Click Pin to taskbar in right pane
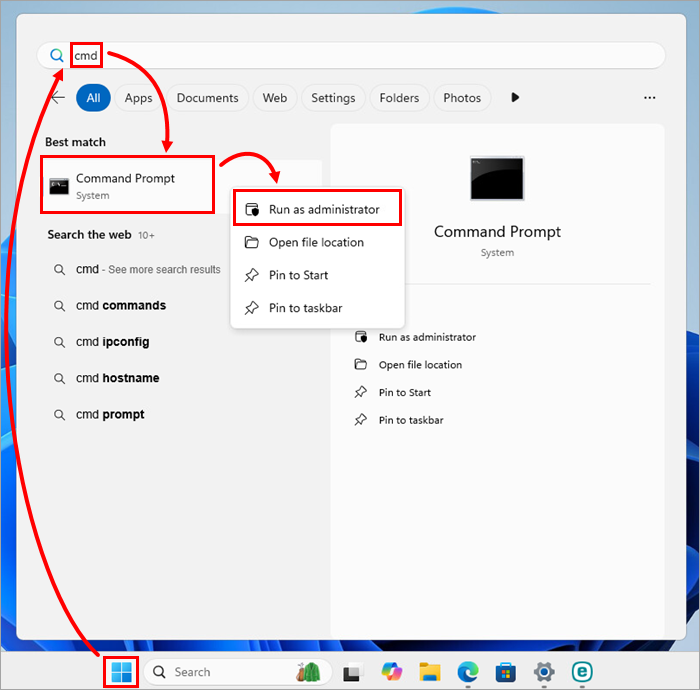The width and height of the screenshot is (700, 690). pos(411,420)
